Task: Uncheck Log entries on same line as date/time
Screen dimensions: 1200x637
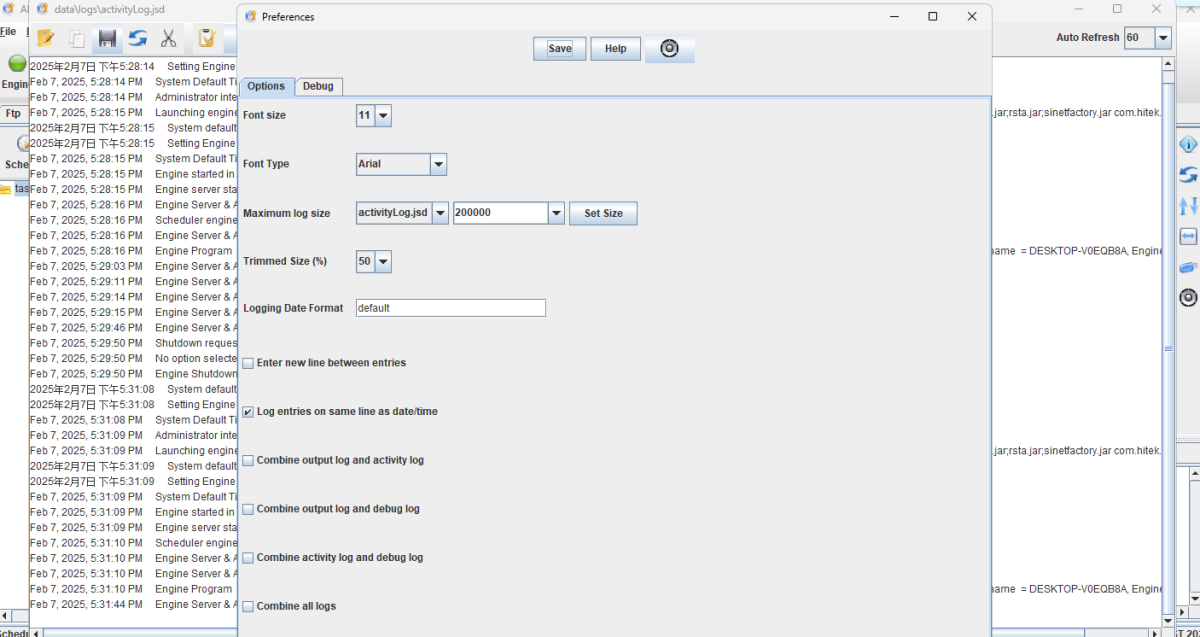Action: (x=248, y=412)
